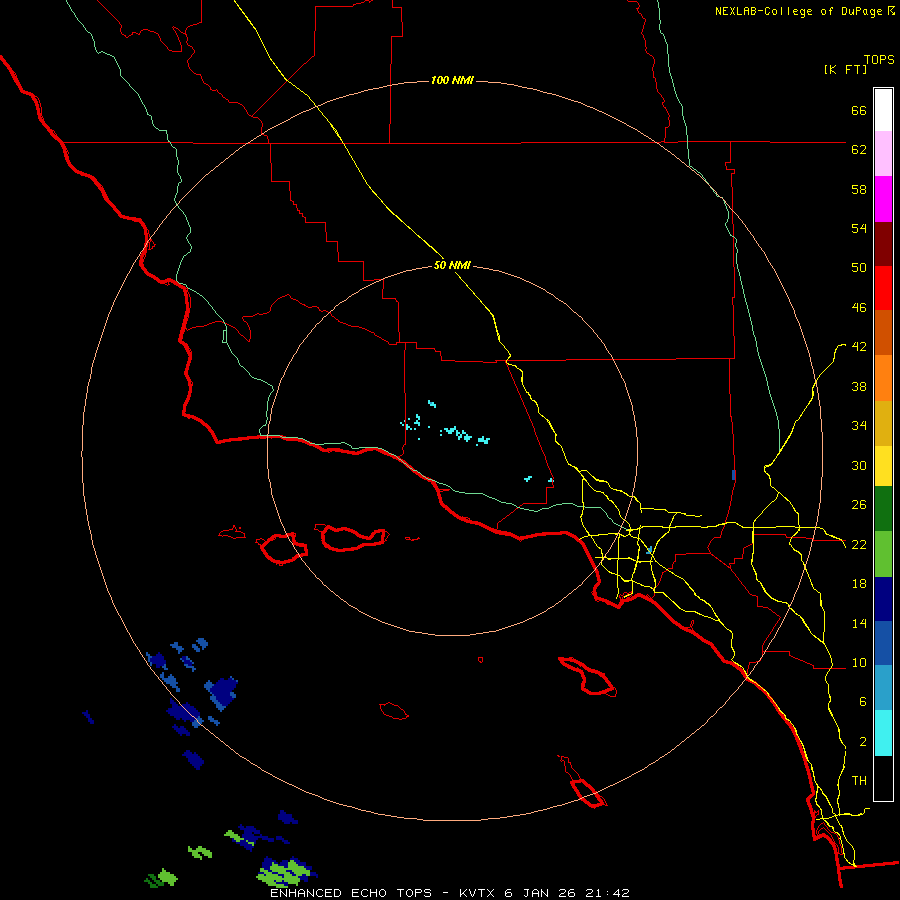Click the yellow legend swatch near 30

click(883, 466)
